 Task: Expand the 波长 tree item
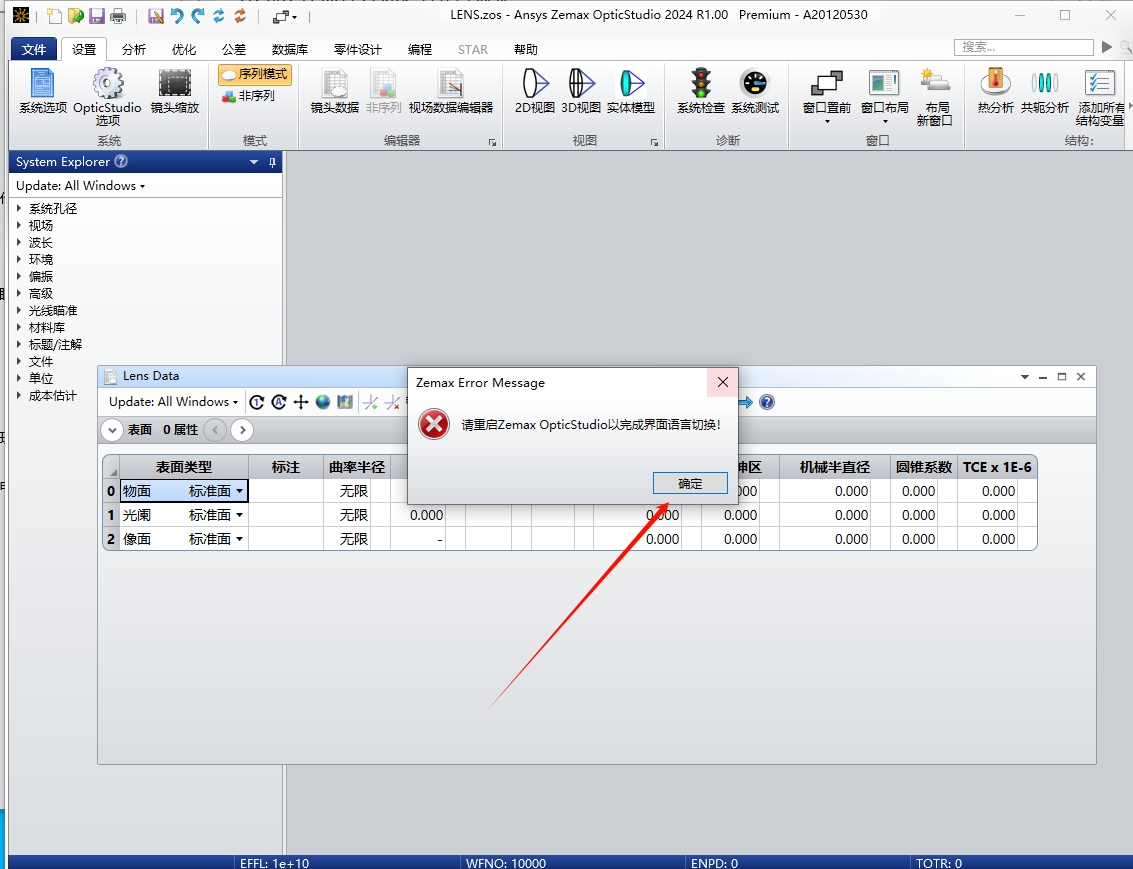tap(20, 243)
